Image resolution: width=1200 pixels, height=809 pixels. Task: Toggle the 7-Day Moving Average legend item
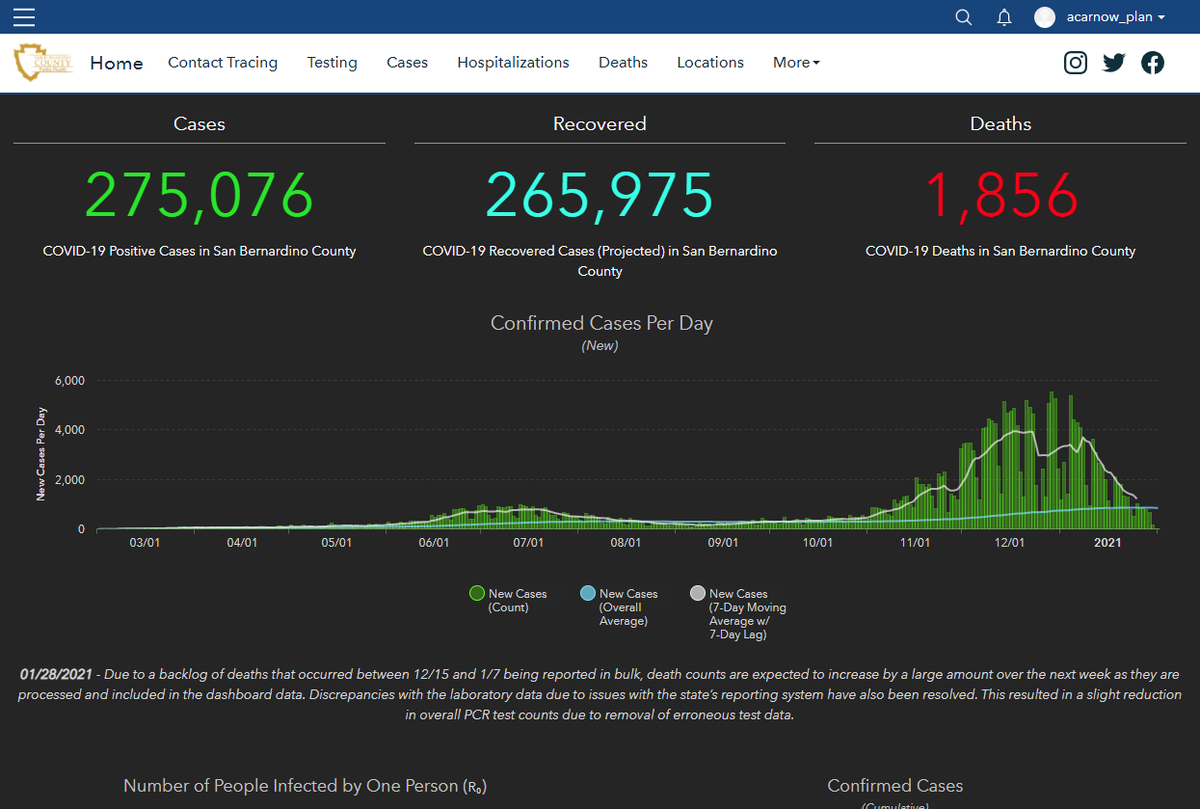pyautogui.click(x=739, y=614)
